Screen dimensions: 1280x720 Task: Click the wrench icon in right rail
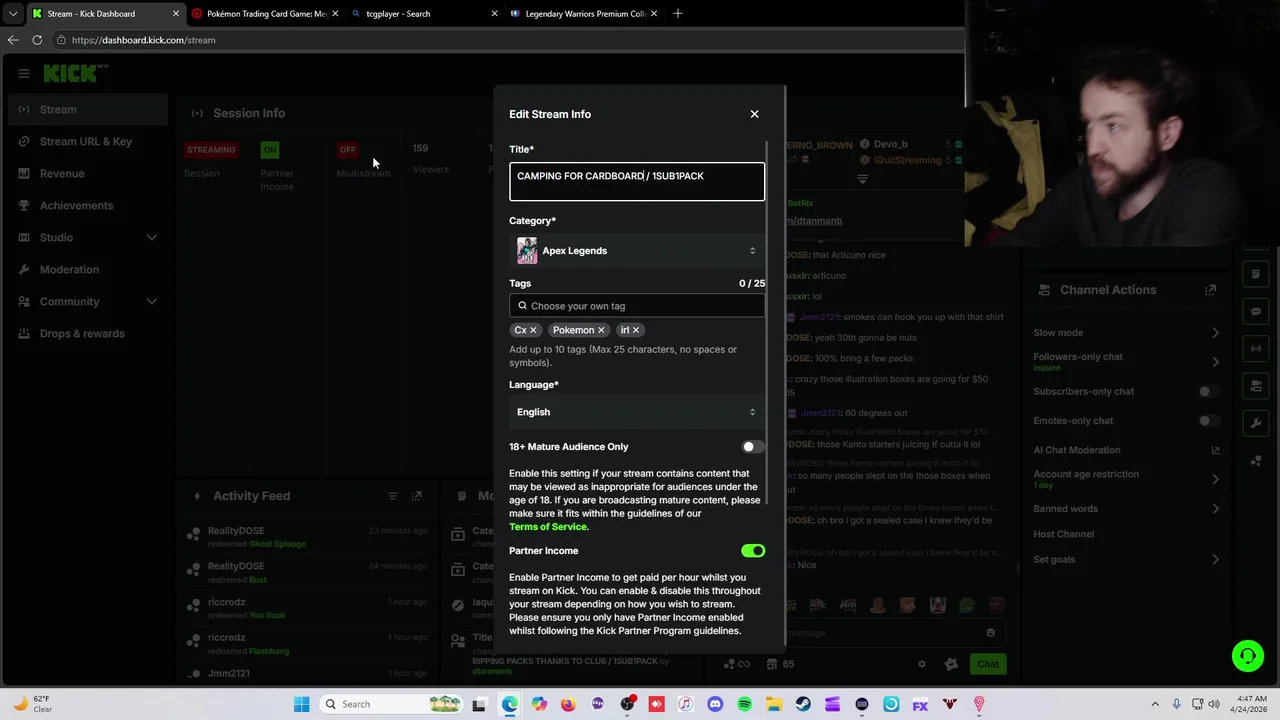point(1256,423)
